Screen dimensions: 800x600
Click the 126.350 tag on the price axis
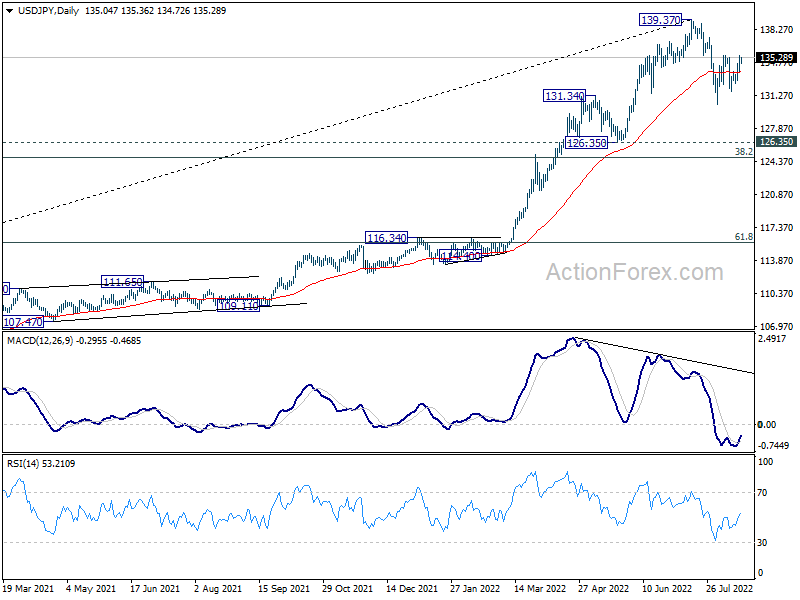[777, 142]
